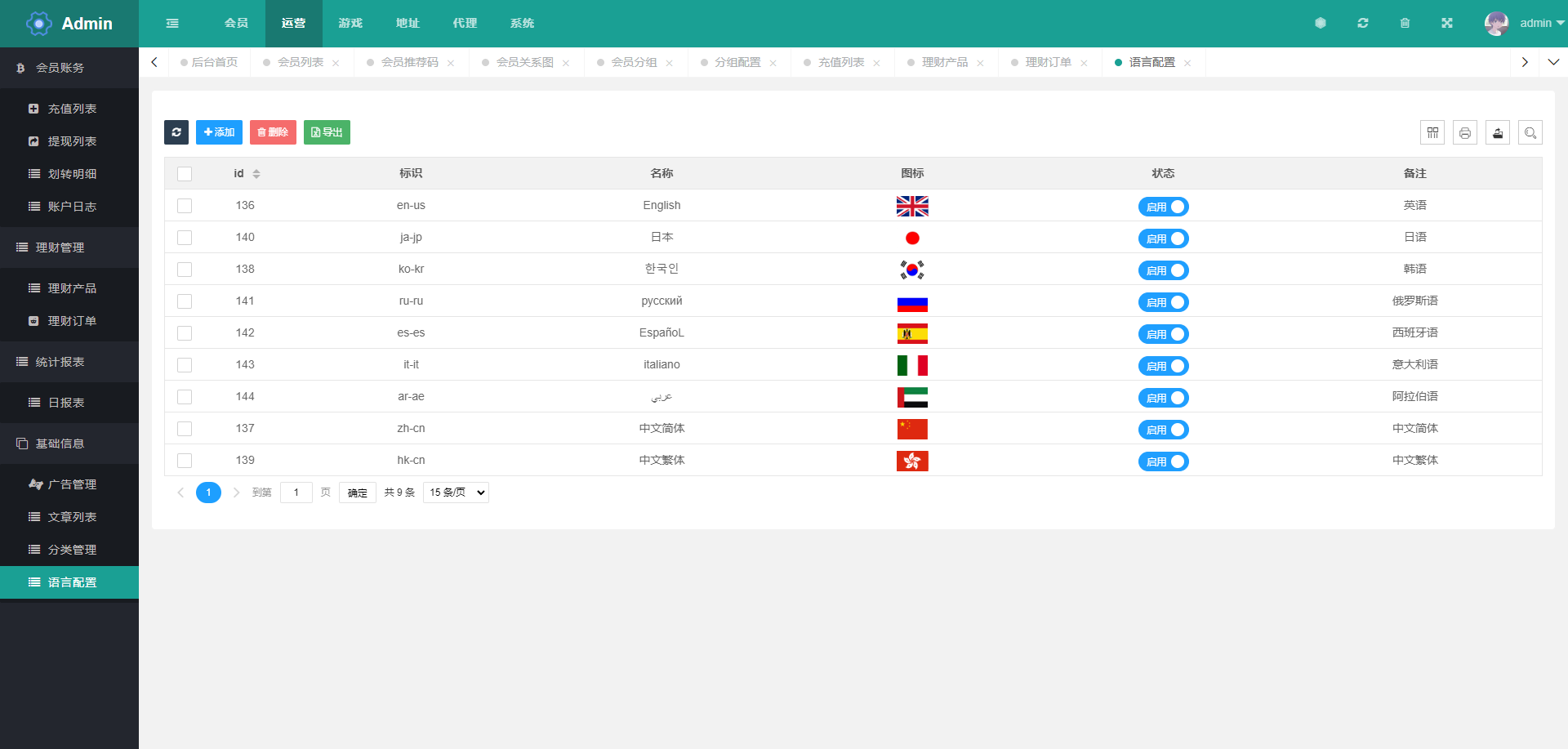Open the 15 per page dropdown
Screen dimensions: 1568x749
[x=456, y=493]
